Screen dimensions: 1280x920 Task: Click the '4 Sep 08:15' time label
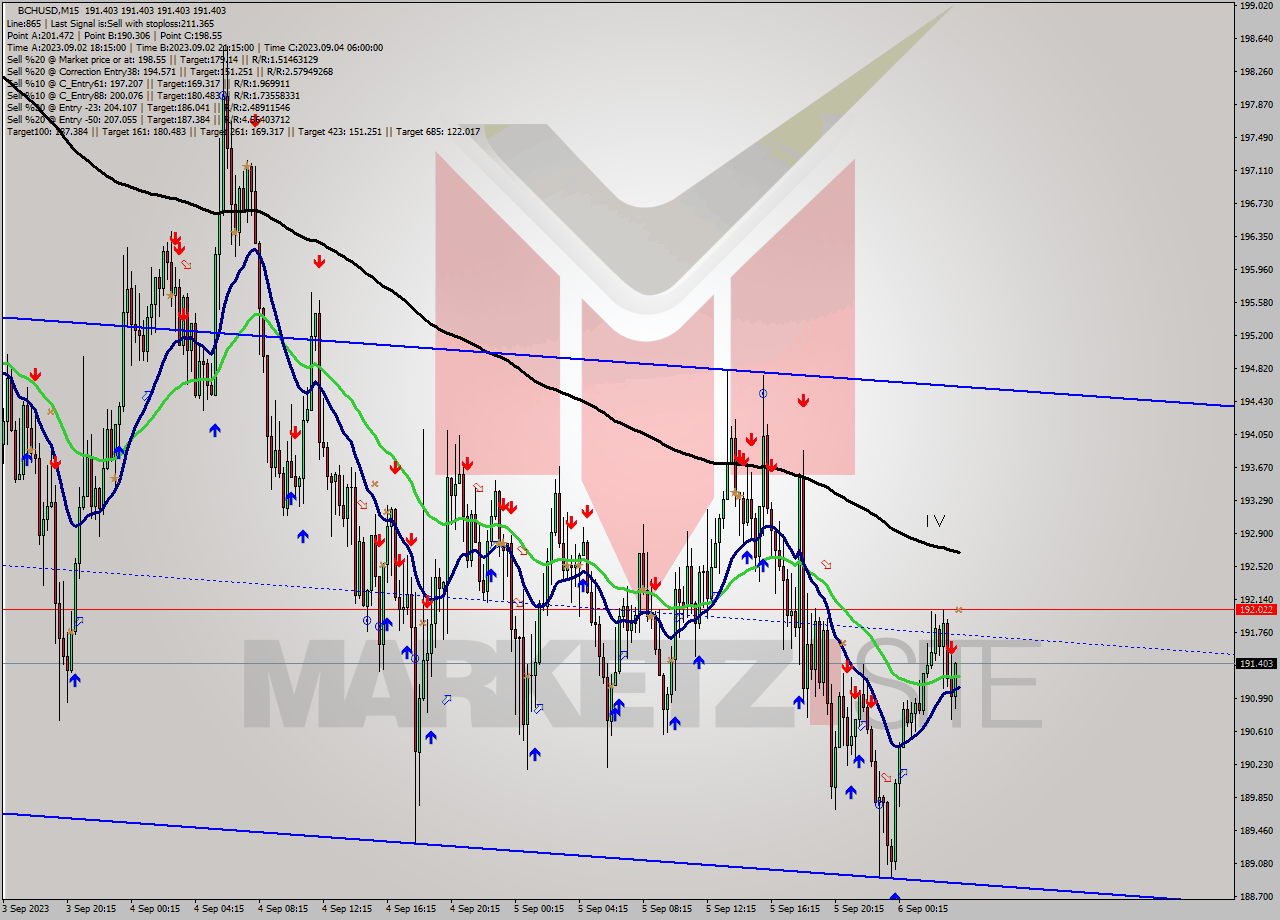(284, 909)
